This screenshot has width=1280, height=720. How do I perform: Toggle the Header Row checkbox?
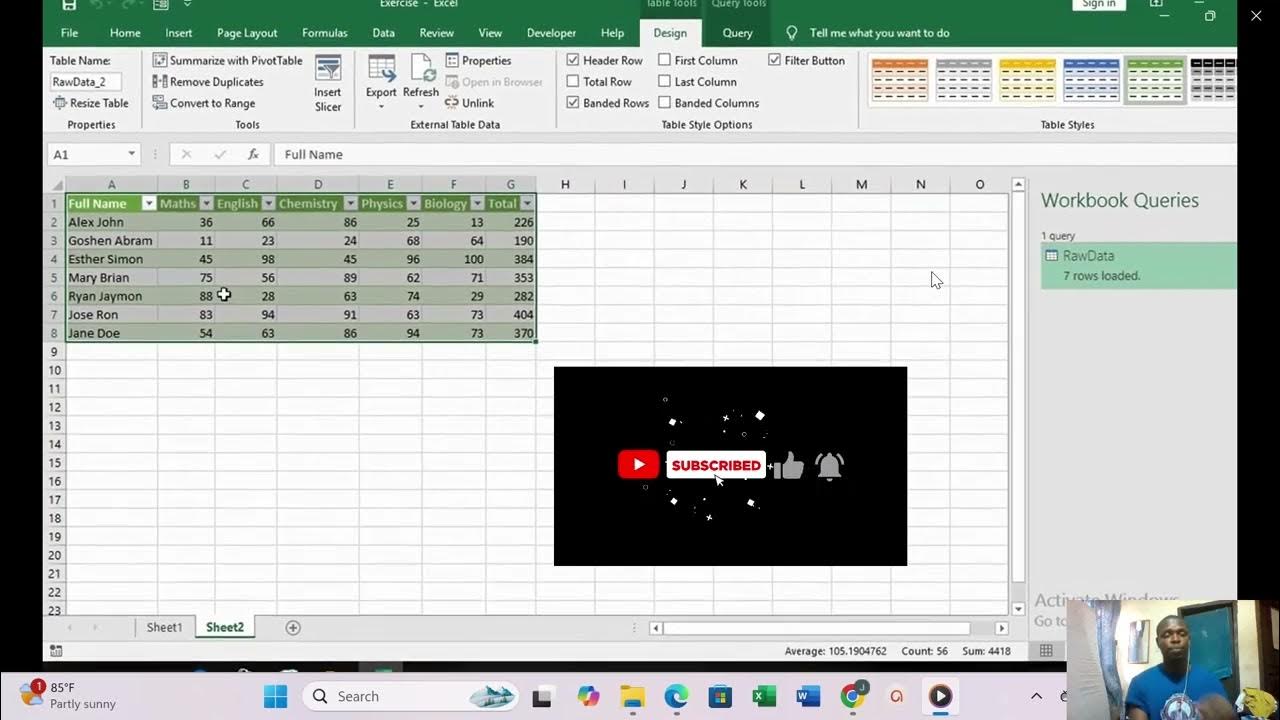(573, 60)
